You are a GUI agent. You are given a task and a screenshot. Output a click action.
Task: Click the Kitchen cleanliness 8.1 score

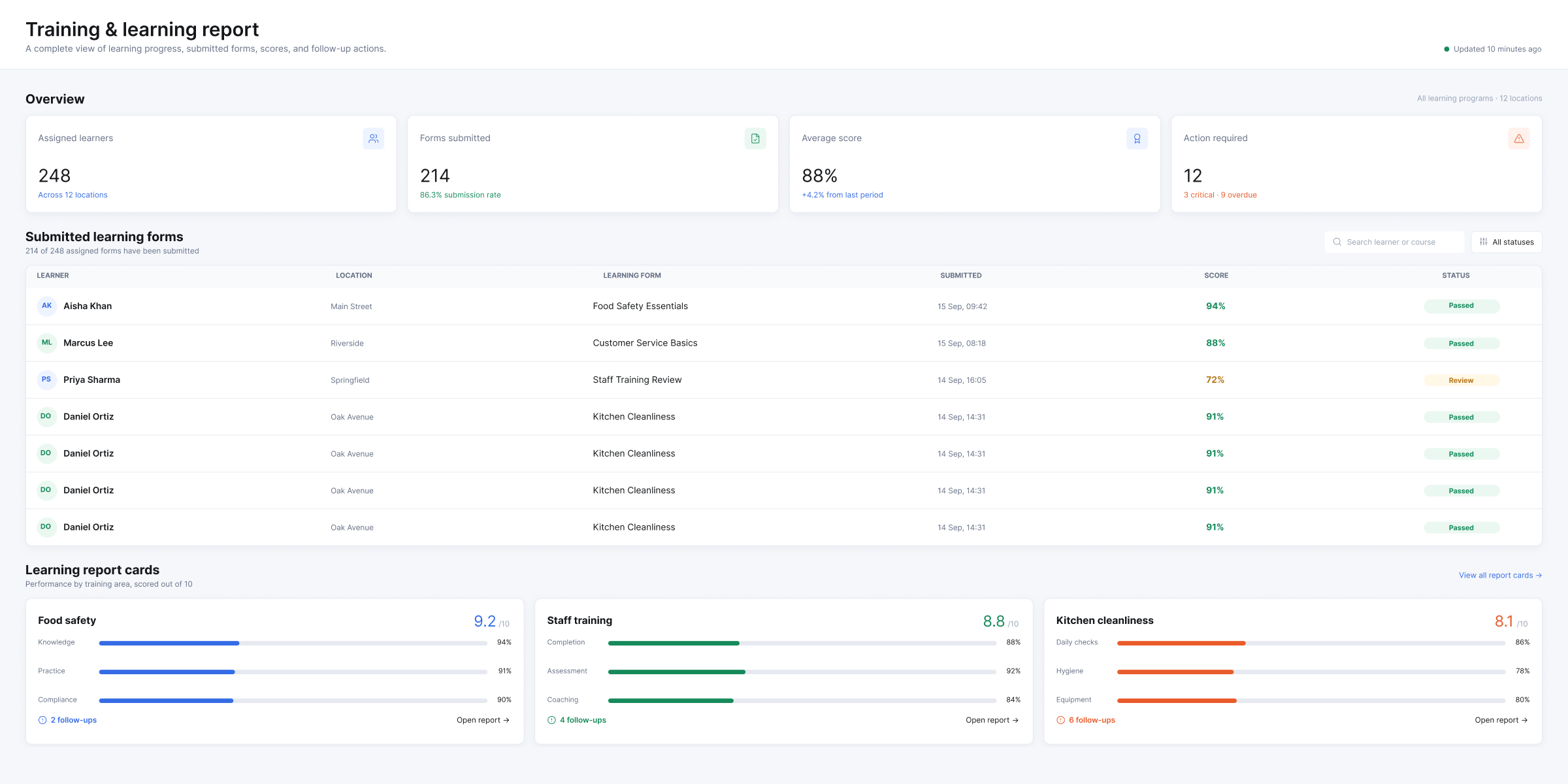[1503, 621]
